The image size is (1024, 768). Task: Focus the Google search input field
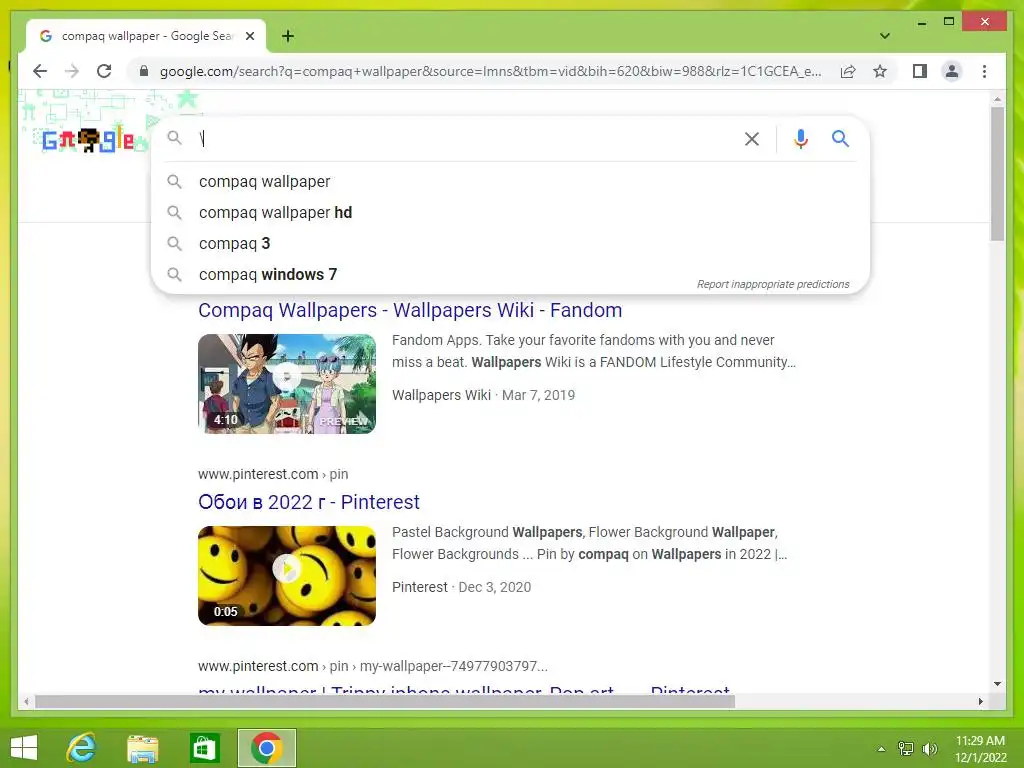point(469,138)
